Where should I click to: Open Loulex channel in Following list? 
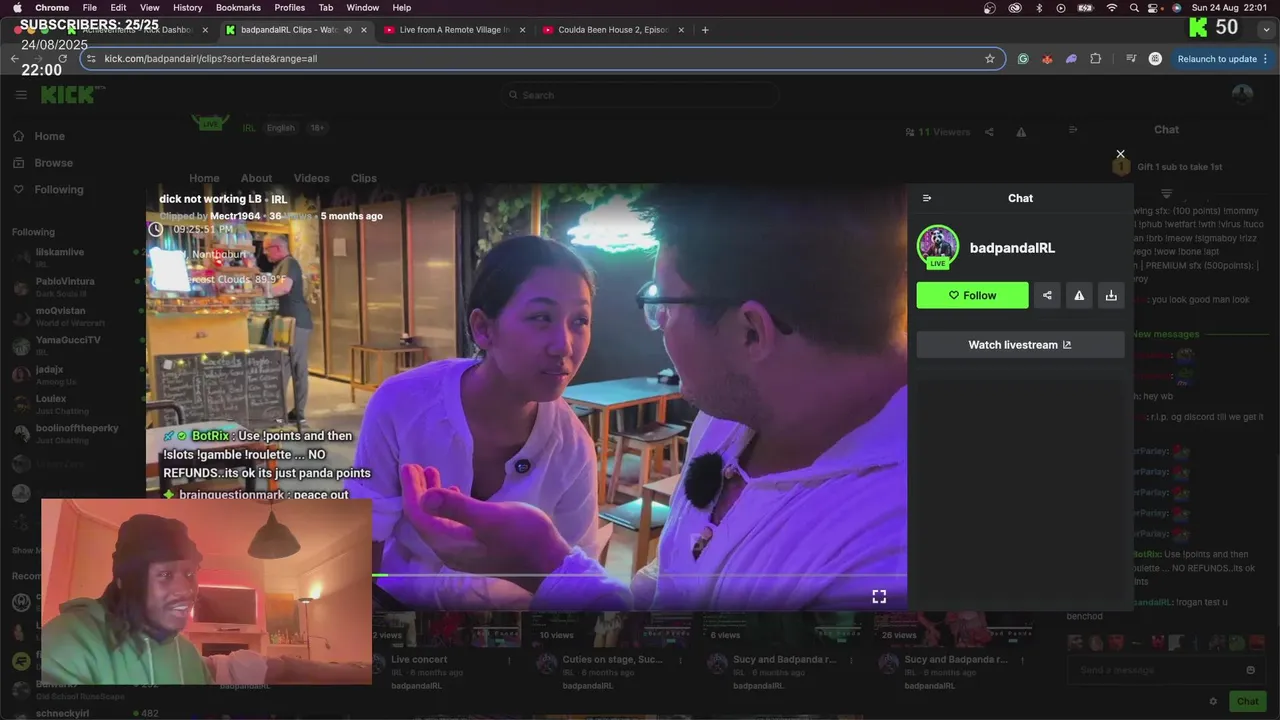(x=73, y=403)
